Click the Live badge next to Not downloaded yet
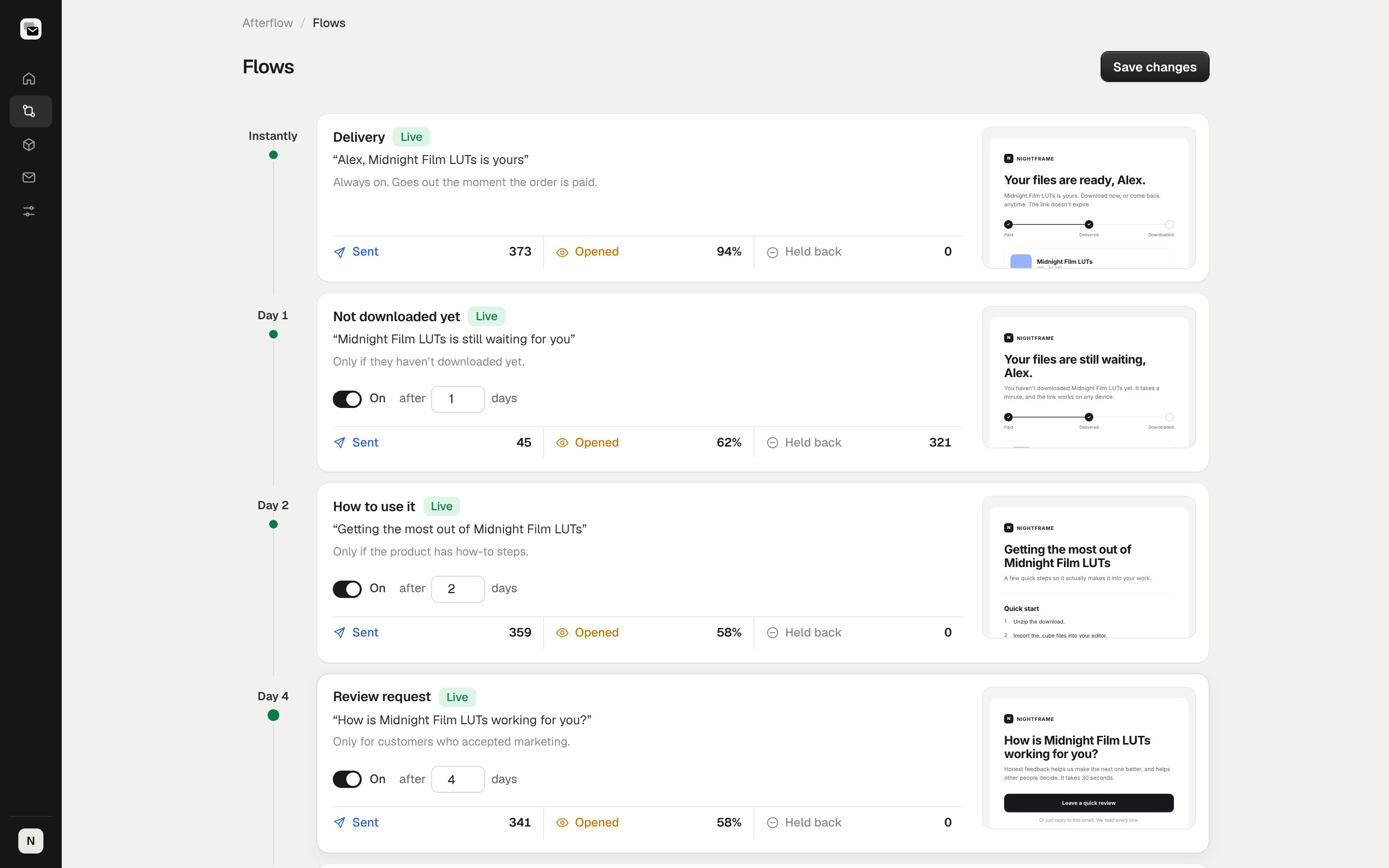This screenshot has width=1389, height=868. pos(486,316)
